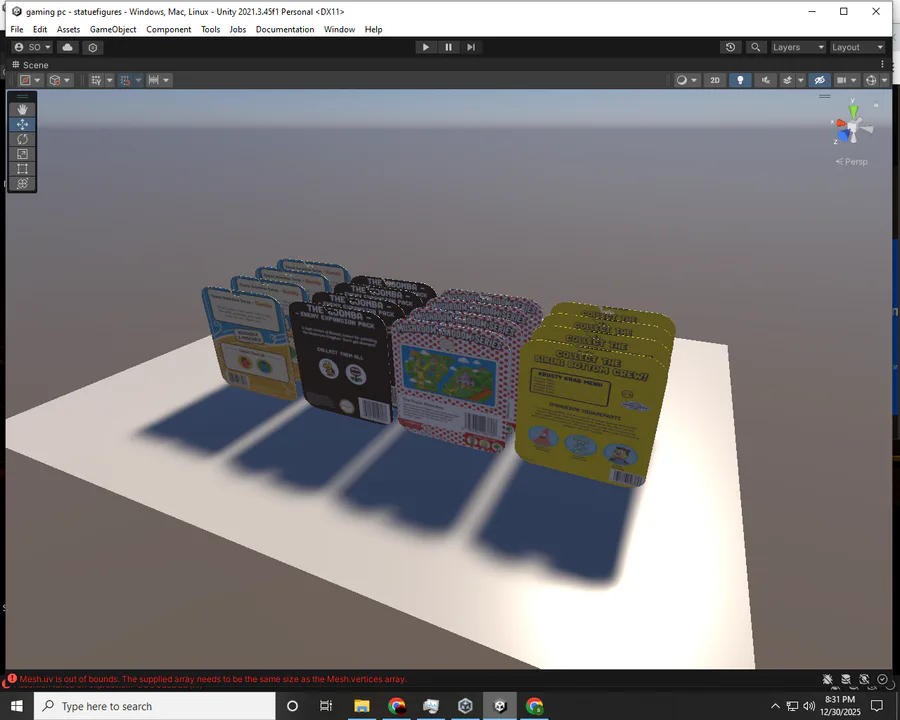Open Scene tab three-dot options menu
The width and height of the screenshot is (900, 720).
point(882,64)
